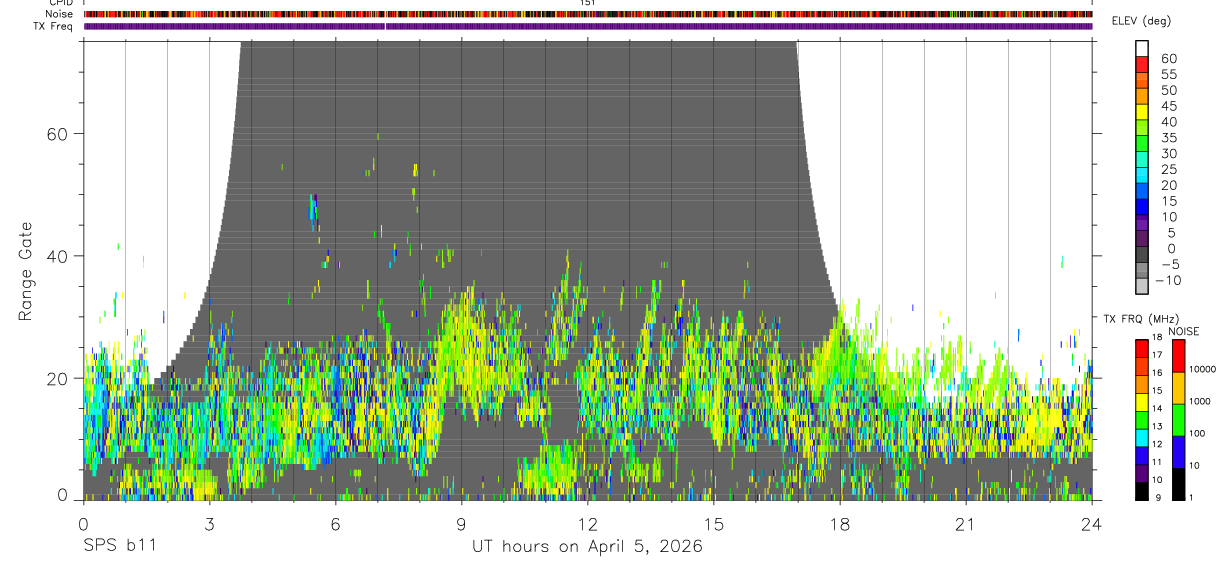Pick the blue segment of the NOISE colorbar
Image resolution: width=1228 pixels, height=567 pixels.
pos(1177,452)
